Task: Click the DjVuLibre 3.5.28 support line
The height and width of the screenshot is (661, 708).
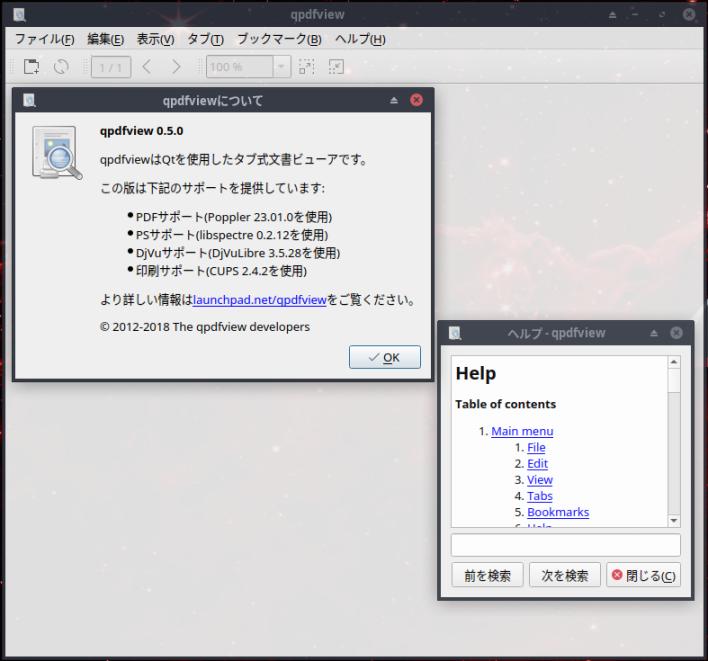Action: point(238,253)
